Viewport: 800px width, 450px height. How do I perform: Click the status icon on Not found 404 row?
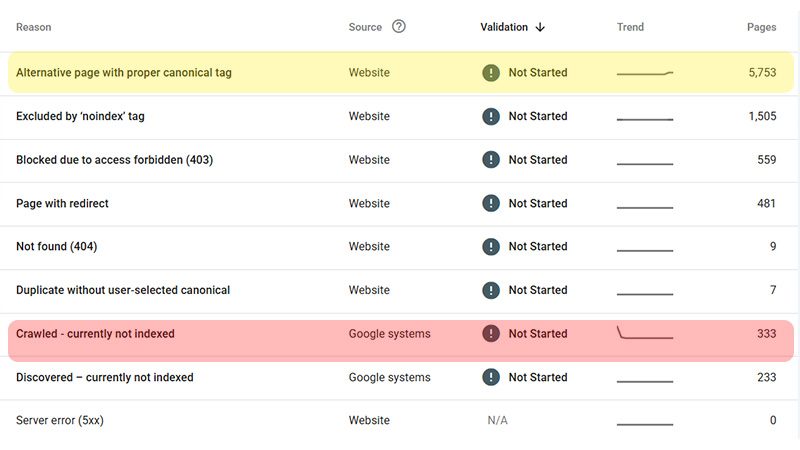(x=491, y=246)
